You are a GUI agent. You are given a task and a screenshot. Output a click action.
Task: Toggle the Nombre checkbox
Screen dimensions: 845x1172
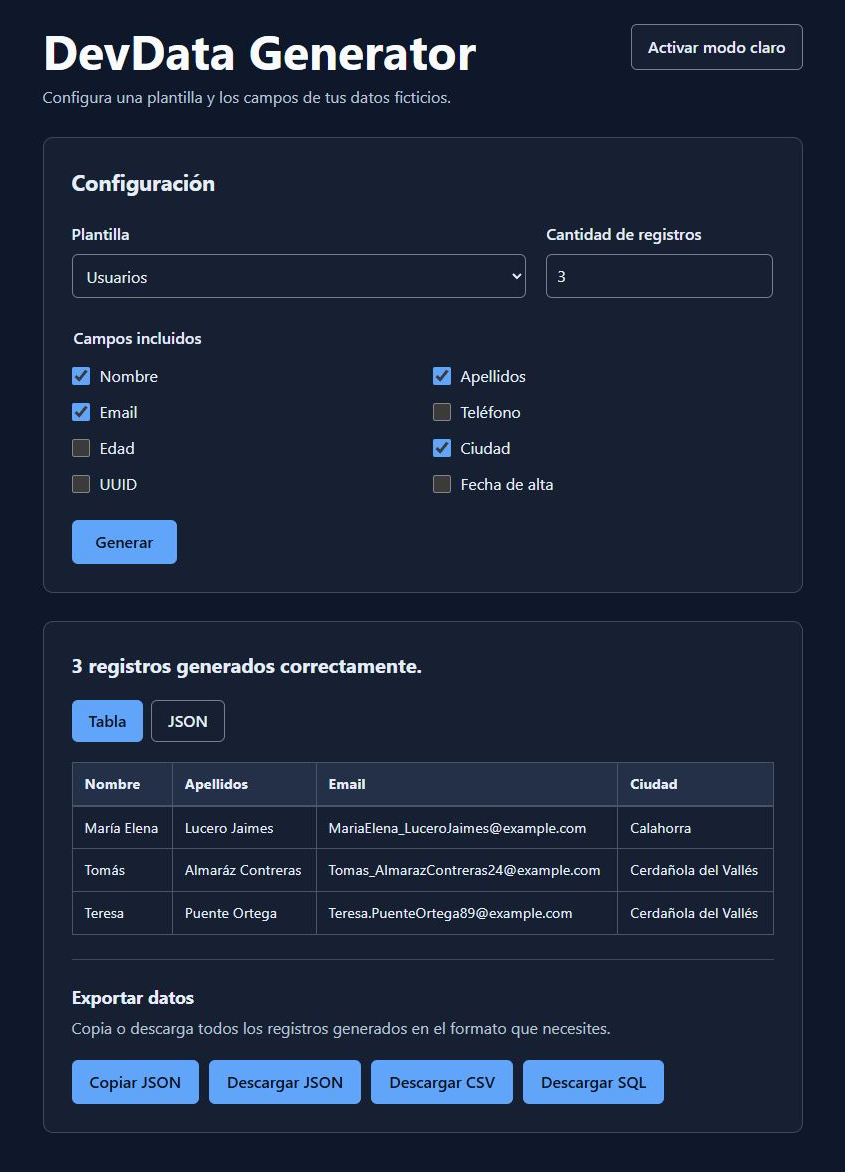click(81, 376)
